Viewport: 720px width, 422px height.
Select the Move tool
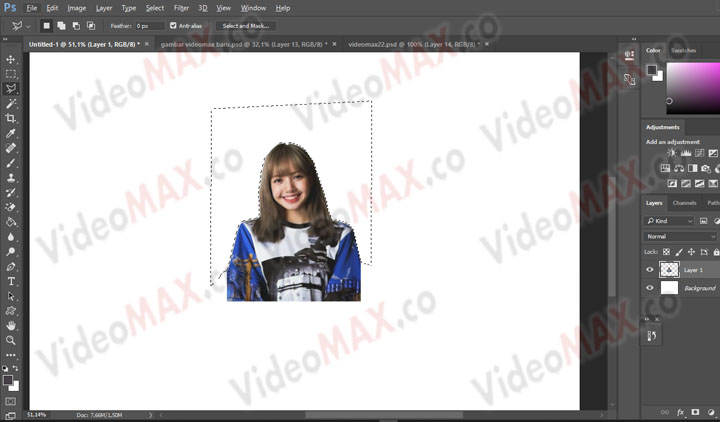[x=11, y=59]
